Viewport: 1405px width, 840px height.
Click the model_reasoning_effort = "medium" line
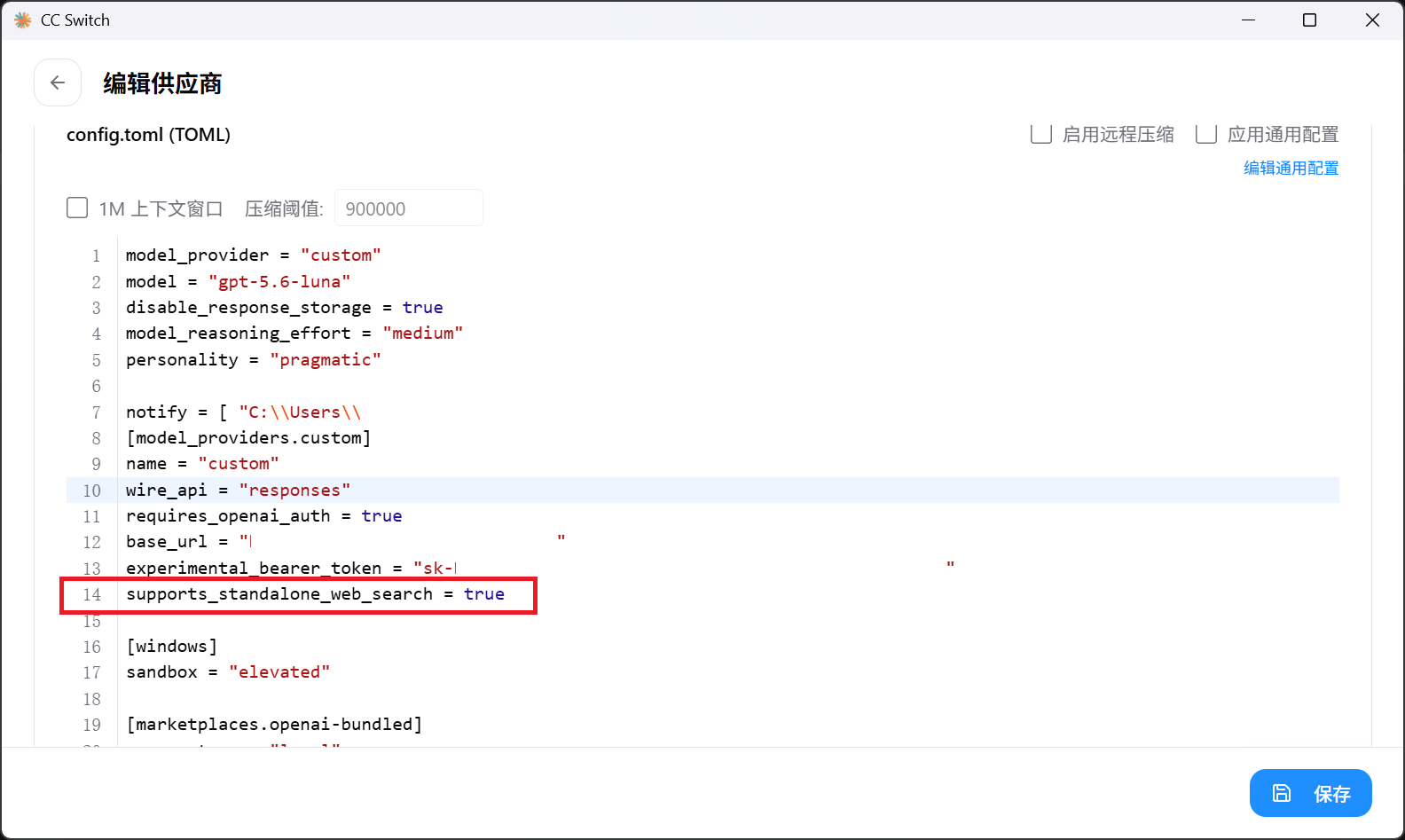click(x=294, y=334)
